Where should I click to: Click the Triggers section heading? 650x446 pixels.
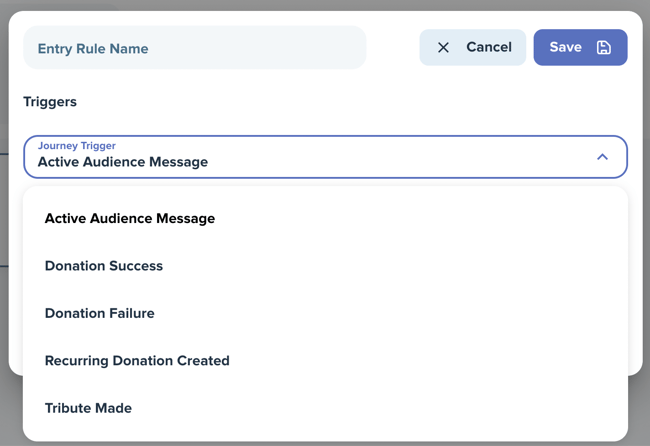click(50, 102)
